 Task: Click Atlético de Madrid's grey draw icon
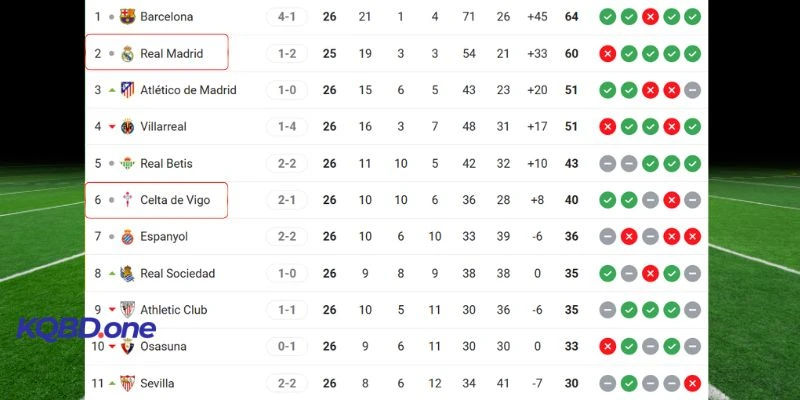point(693,90)
